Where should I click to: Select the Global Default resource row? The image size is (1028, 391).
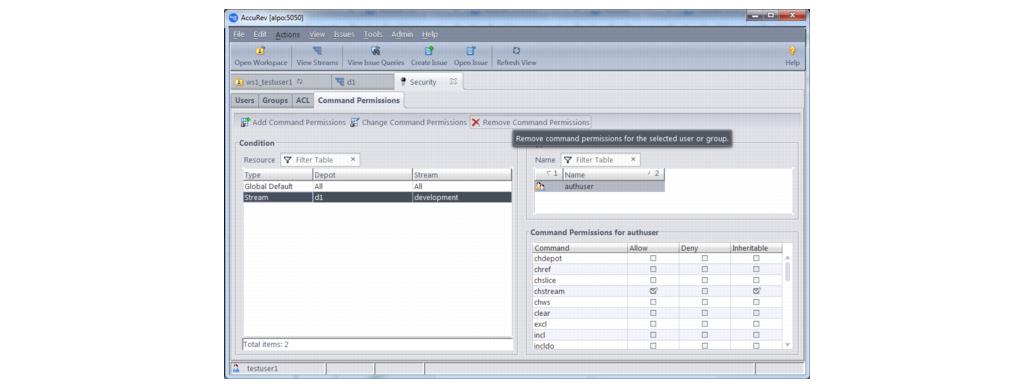click(377, 186)
